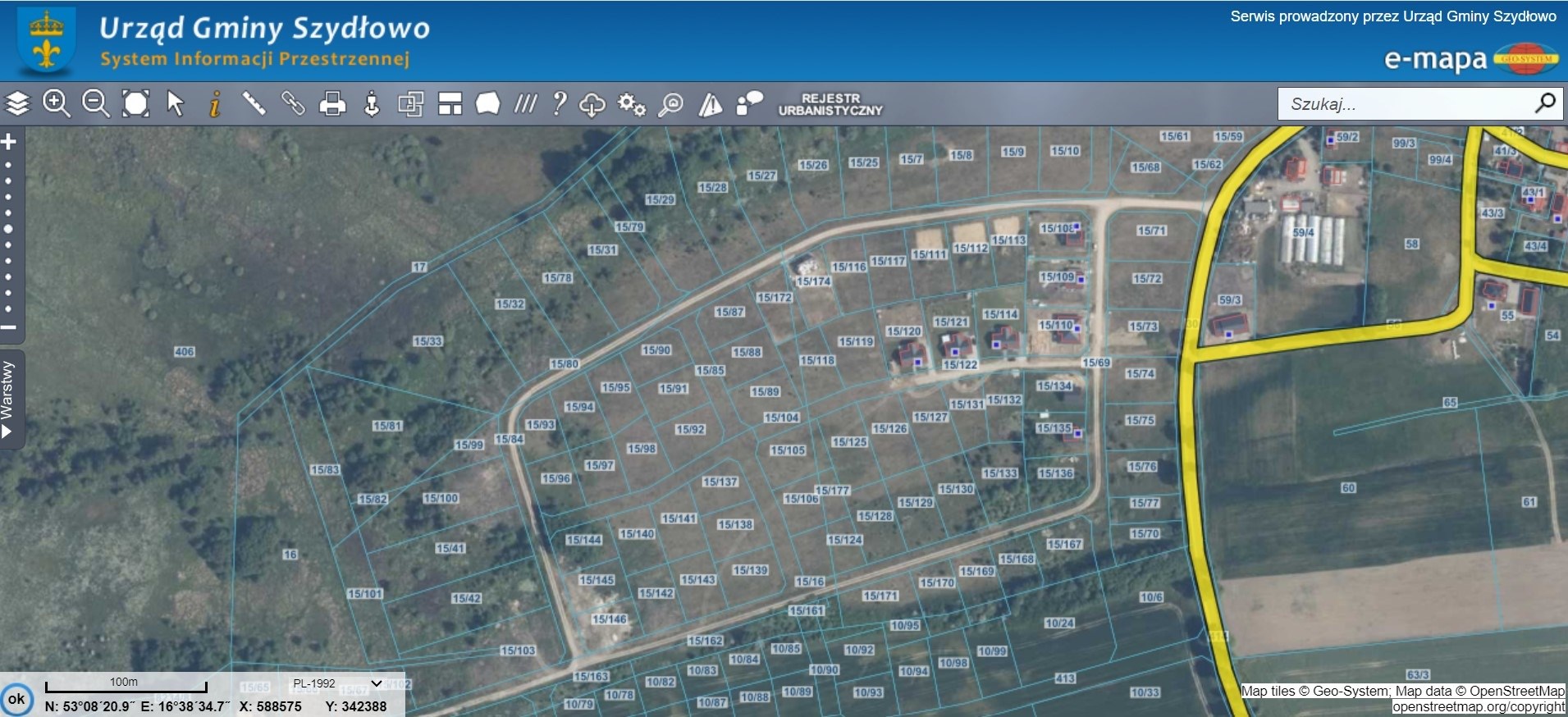Image resolution: width=1568 pixels, height=717 pixels.
Task: Open Rejestr Urbanistyczny
Action: pos(830,104)
